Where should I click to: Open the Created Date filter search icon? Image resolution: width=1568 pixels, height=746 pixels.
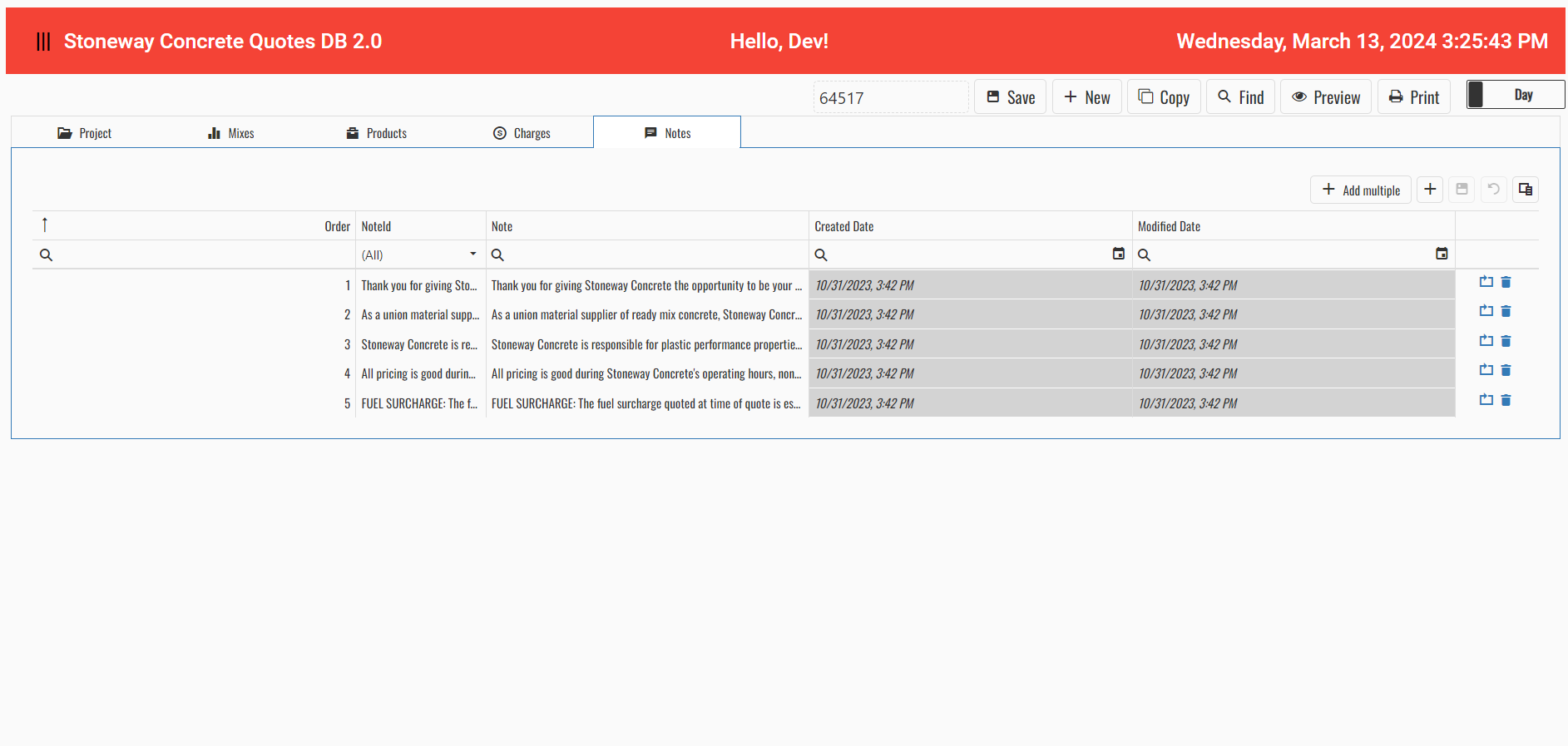821,255
